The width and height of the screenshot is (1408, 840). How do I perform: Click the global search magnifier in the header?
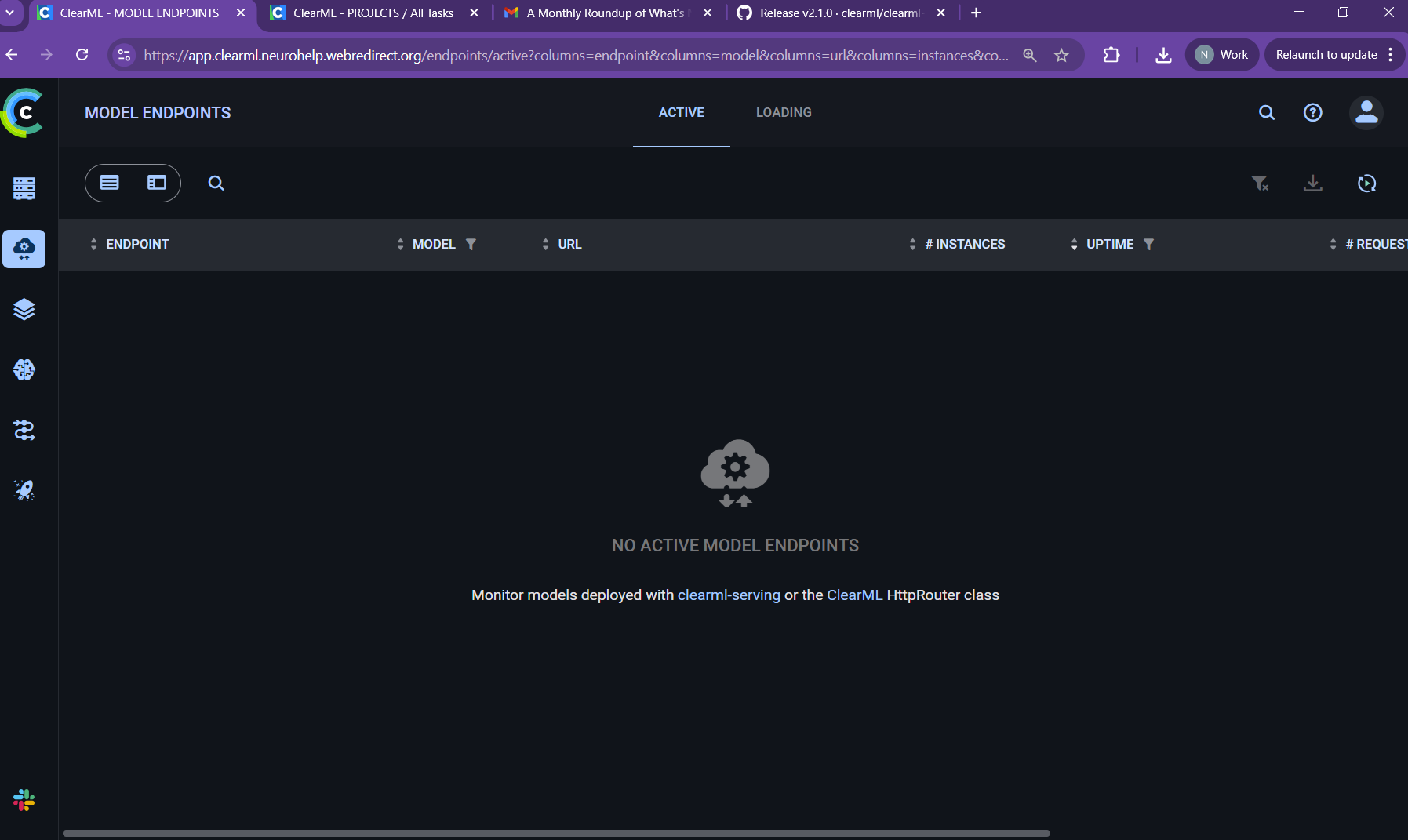[x=1267, y=112]
